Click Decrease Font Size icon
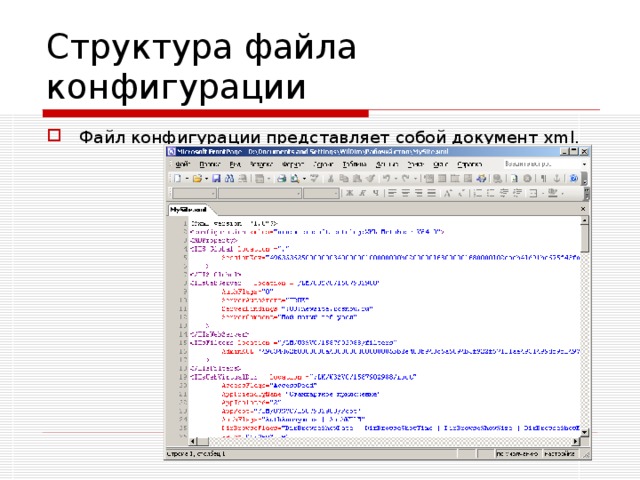Screen dimensions: 640x480 462,193
